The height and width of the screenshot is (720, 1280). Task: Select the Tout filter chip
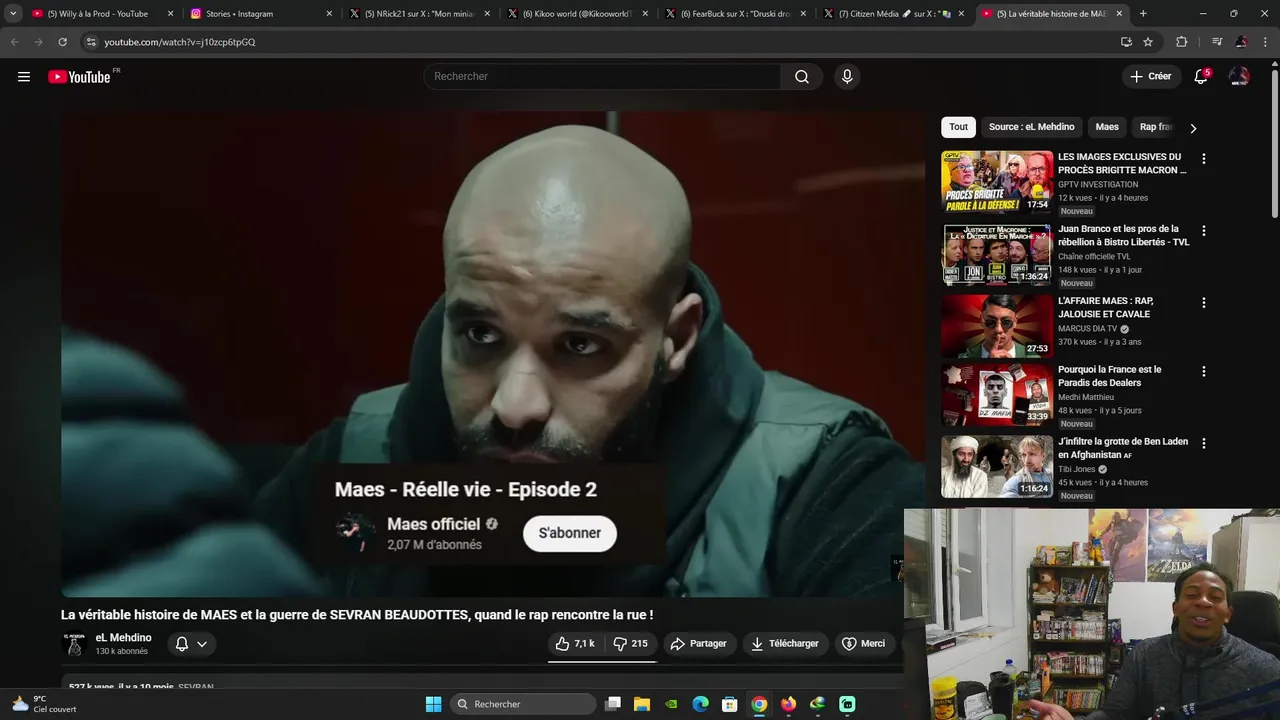click(x=958, y=127)
